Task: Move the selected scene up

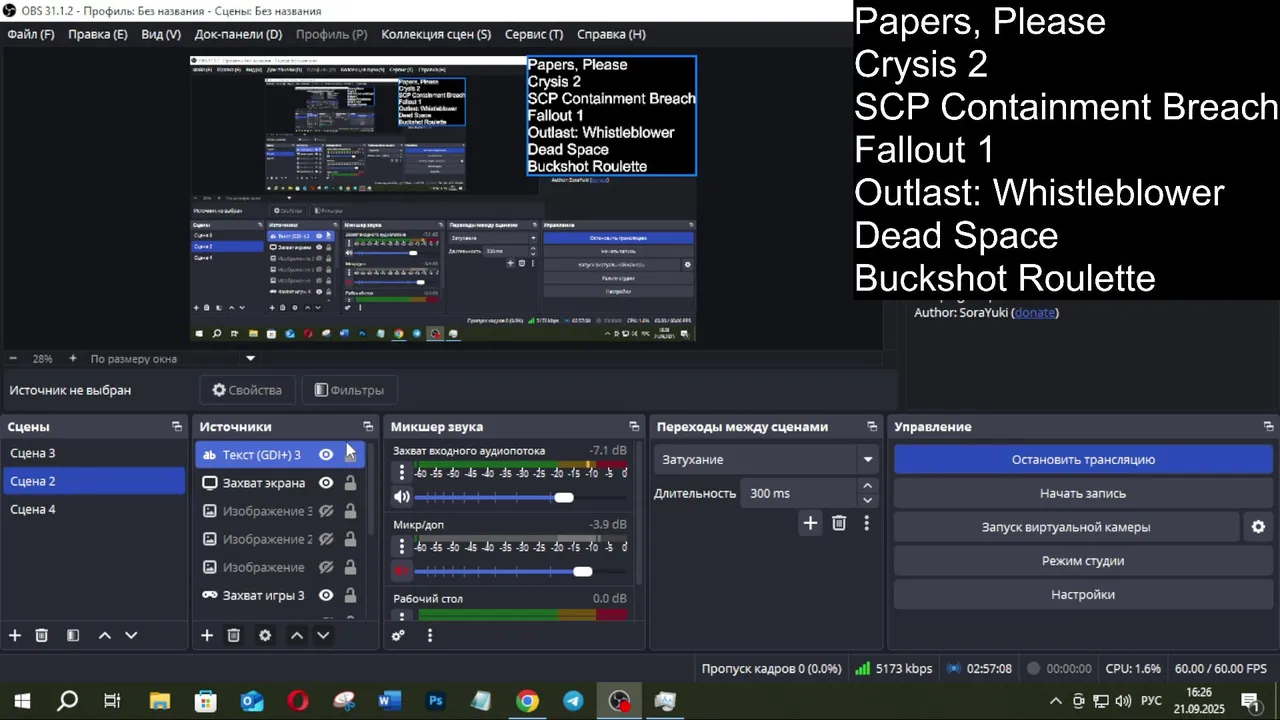Action: point(105,635)
